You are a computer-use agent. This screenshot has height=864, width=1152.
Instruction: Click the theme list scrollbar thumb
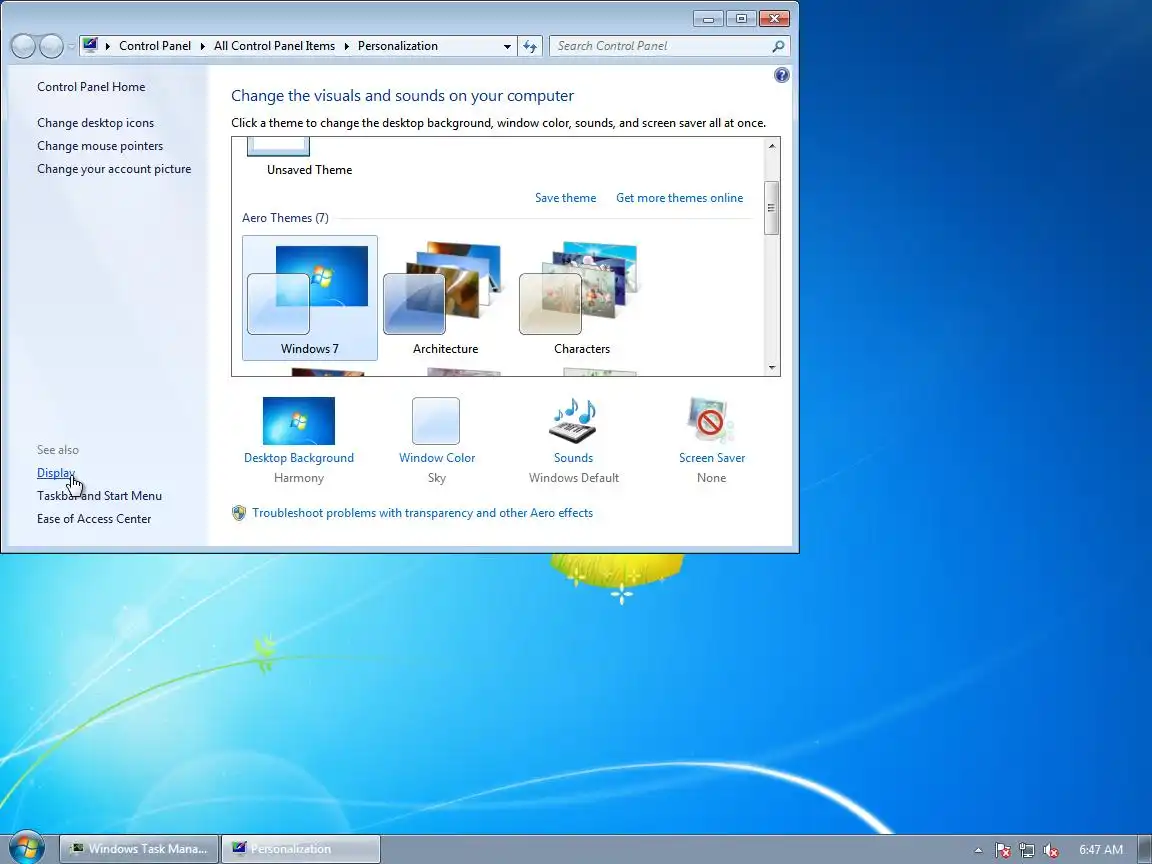pos(771,208)
